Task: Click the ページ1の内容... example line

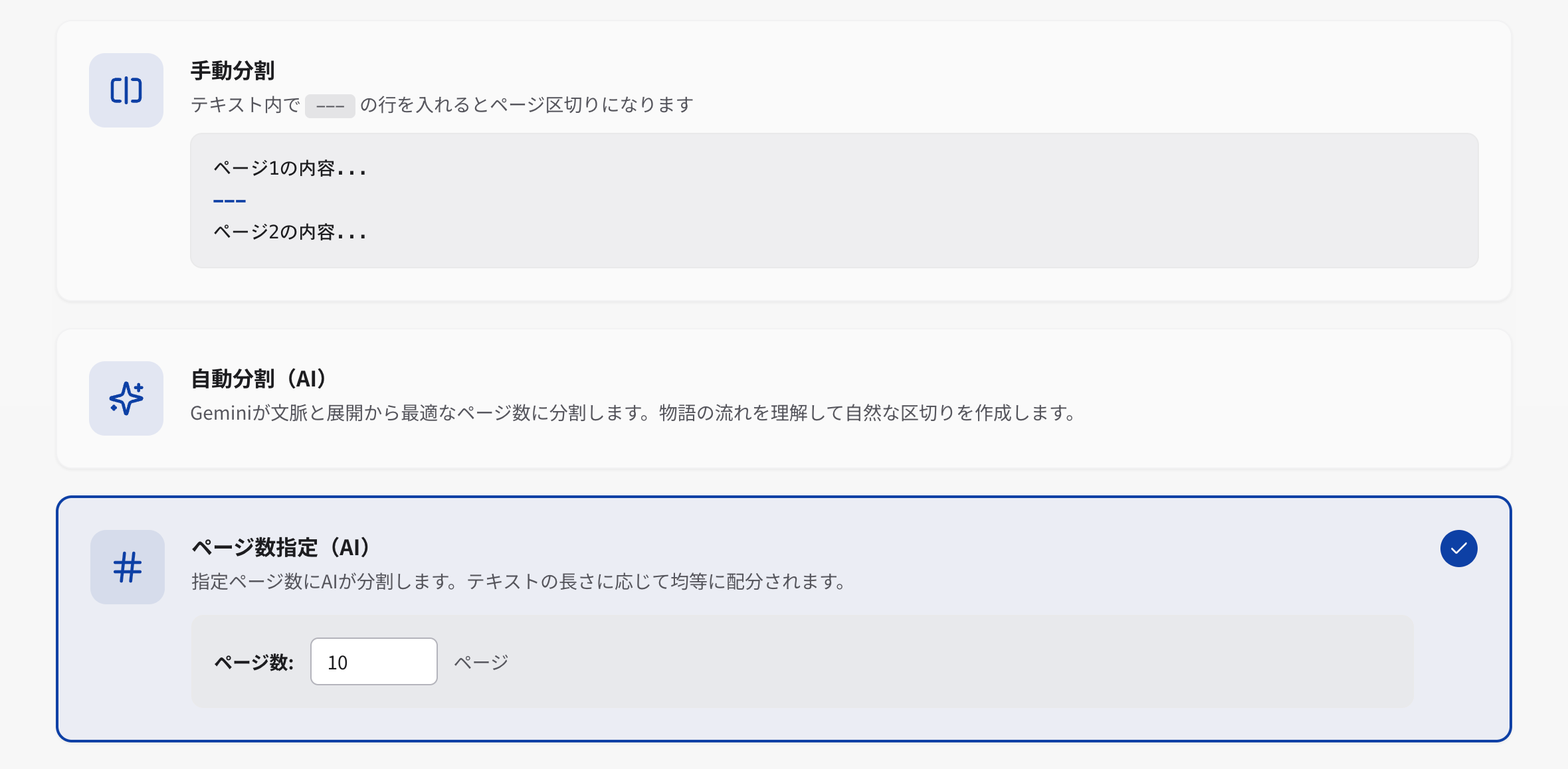Action: [290, 169]
